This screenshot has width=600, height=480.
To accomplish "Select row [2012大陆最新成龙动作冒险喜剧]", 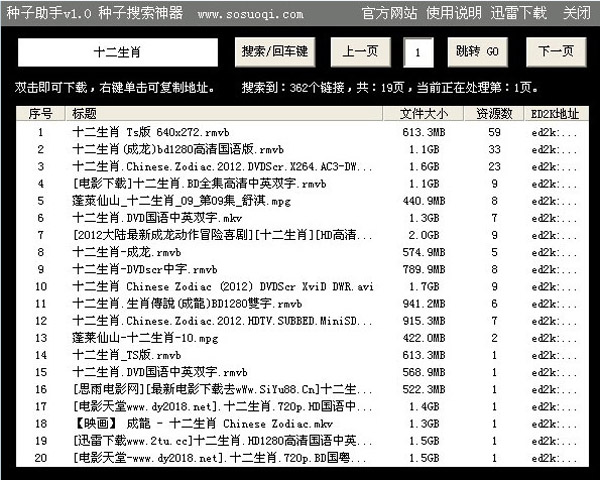I will [302, 235].
